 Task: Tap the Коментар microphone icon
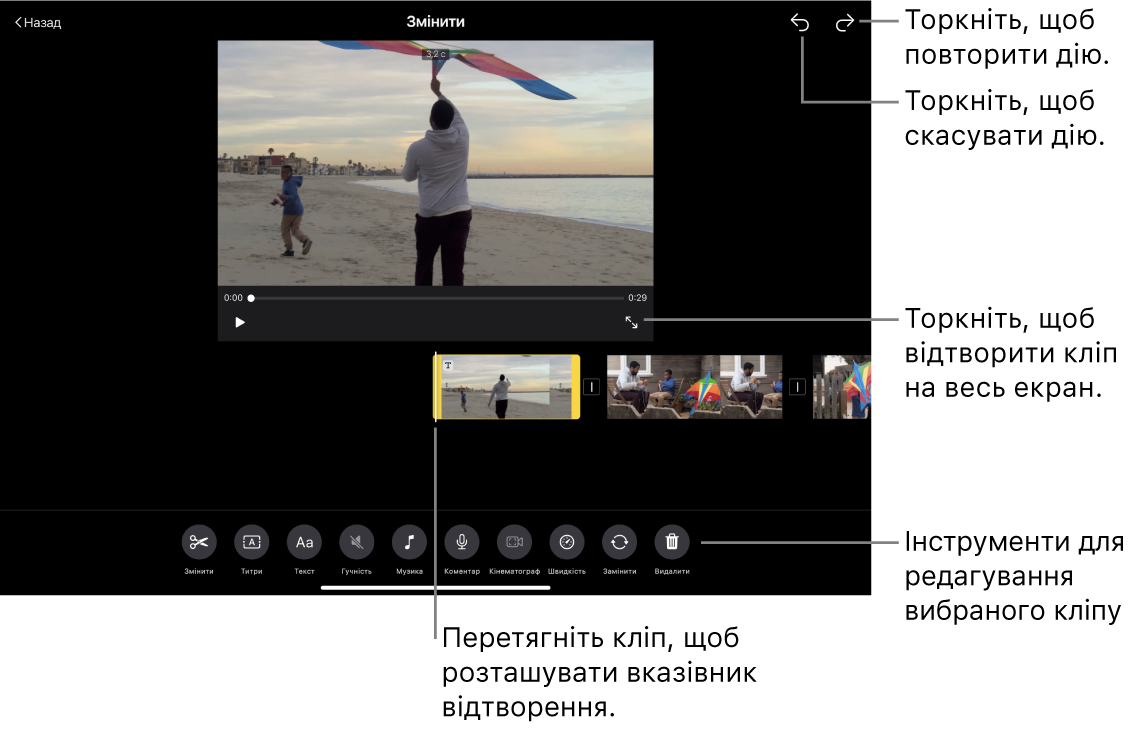click(462, 542)
